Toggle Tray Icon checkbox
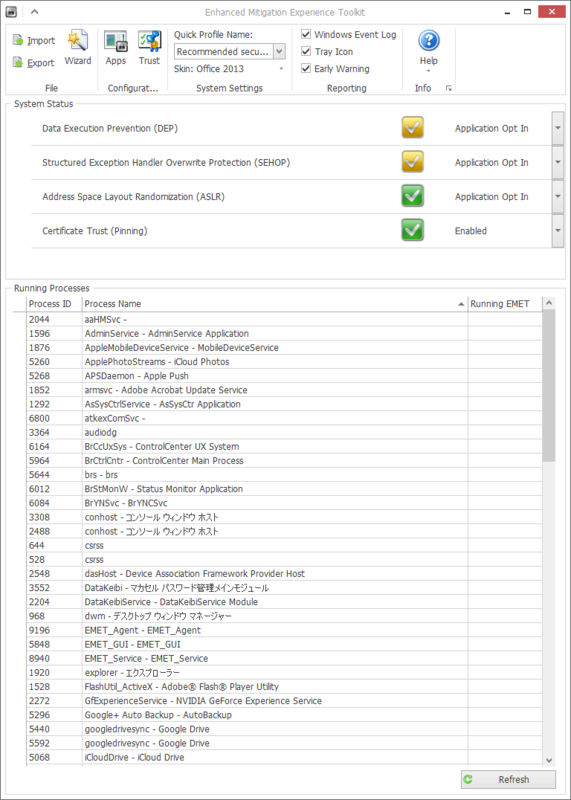571x800 pixels. point(306,52)
